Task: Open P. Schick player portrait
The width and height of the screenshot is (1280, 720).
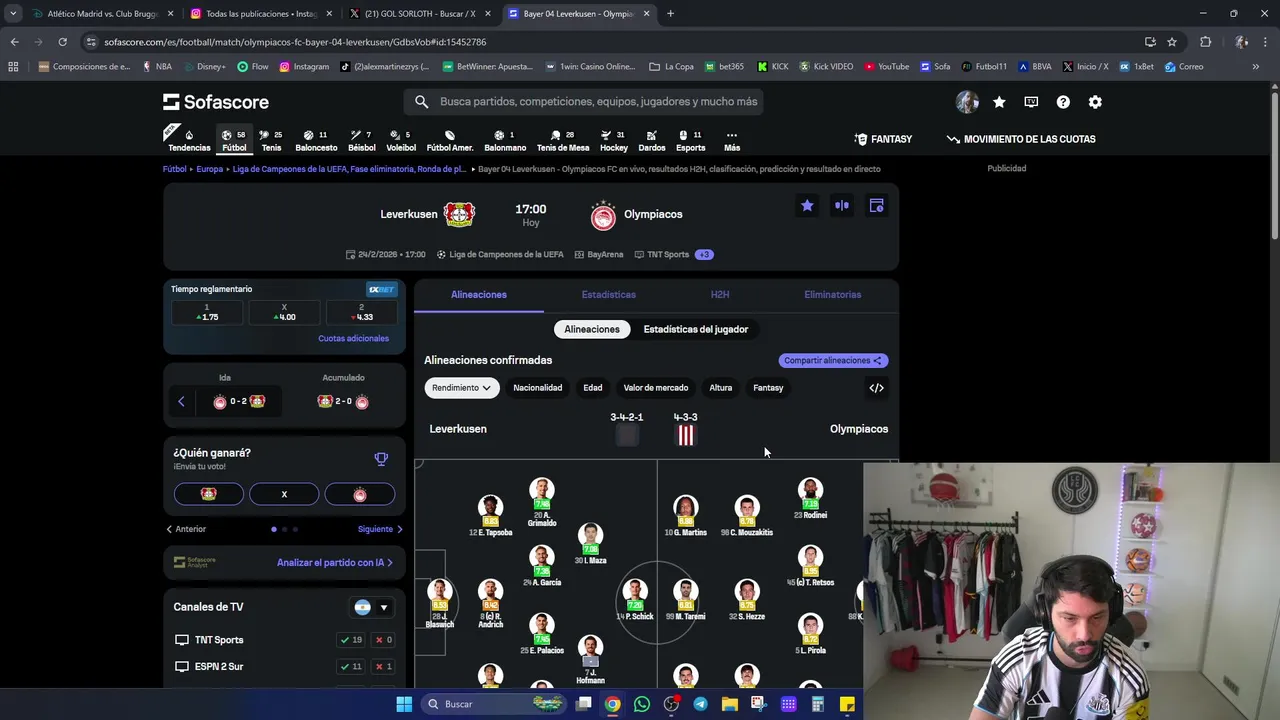Action: (x=634, y=592)
